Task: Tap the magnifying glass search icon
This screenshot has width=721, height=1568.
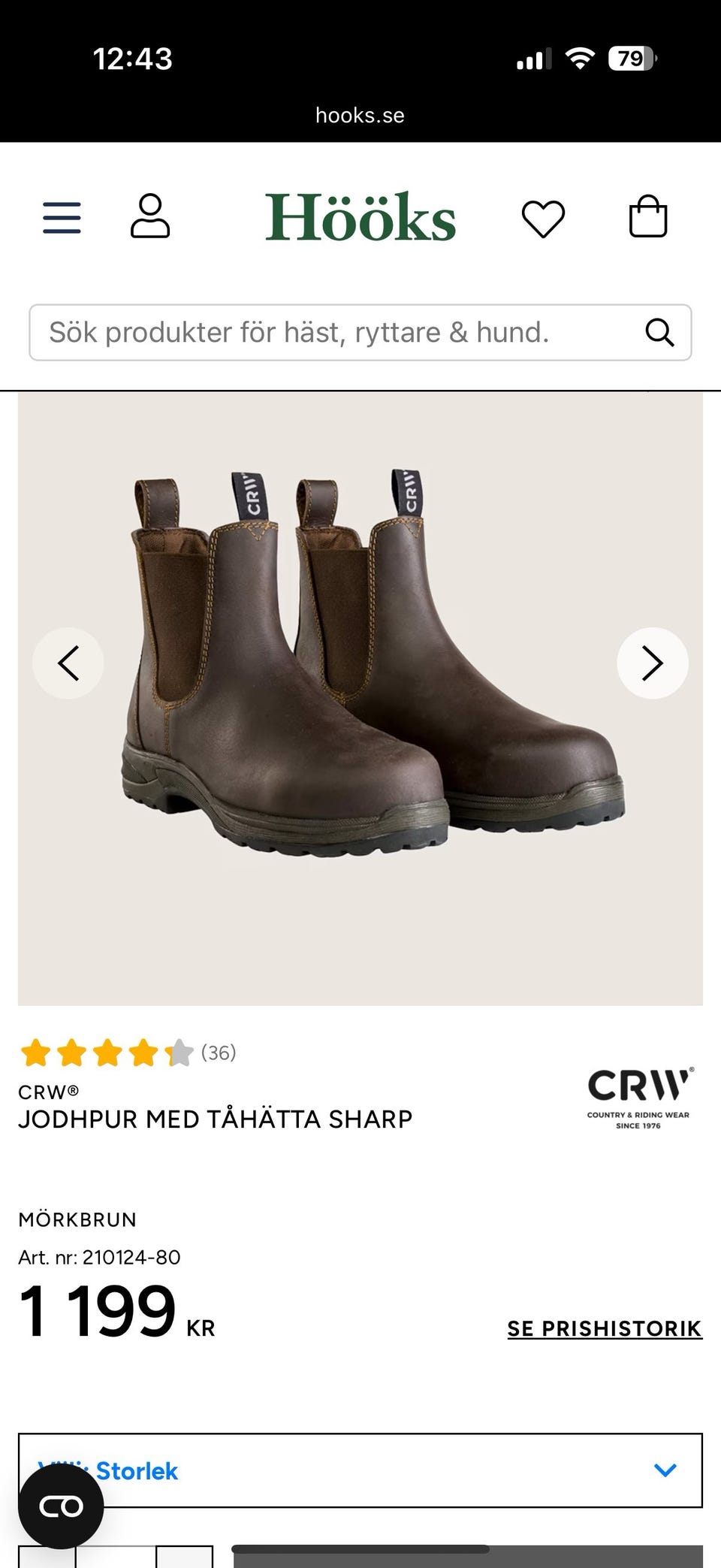Action: [x=659, y=332]
